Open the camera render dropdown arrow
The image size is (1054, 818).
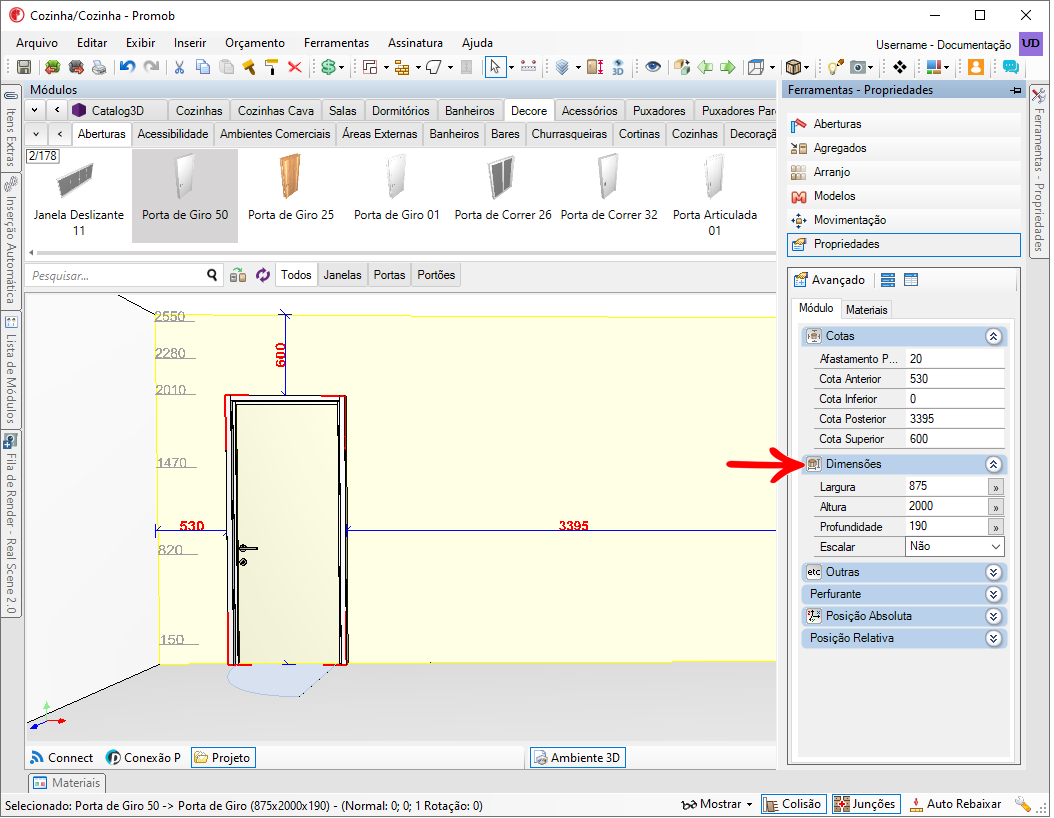[x=870, y=67]
